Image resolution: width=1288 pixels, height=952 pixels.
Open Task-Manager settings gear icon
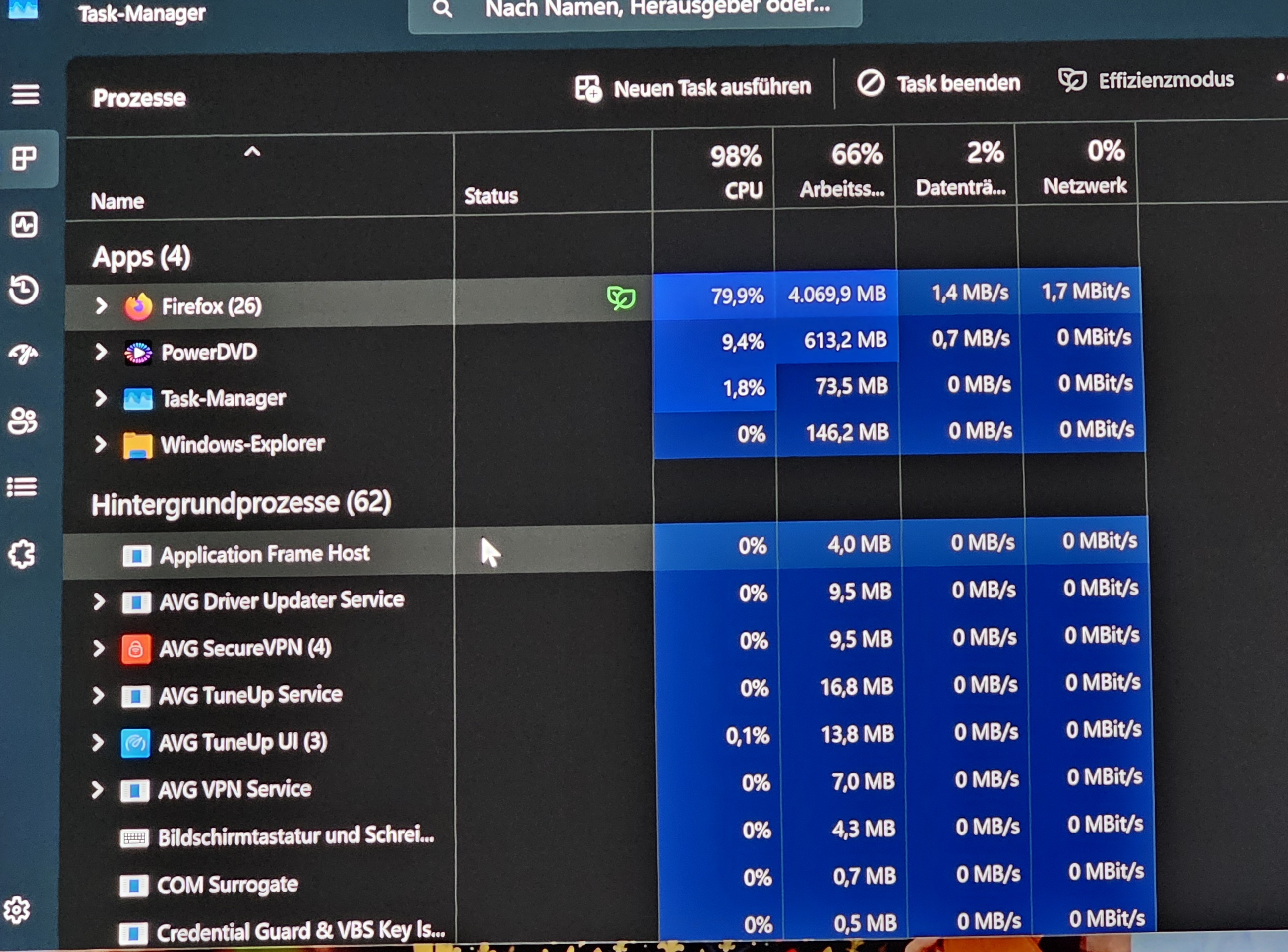tap(17, 910)
